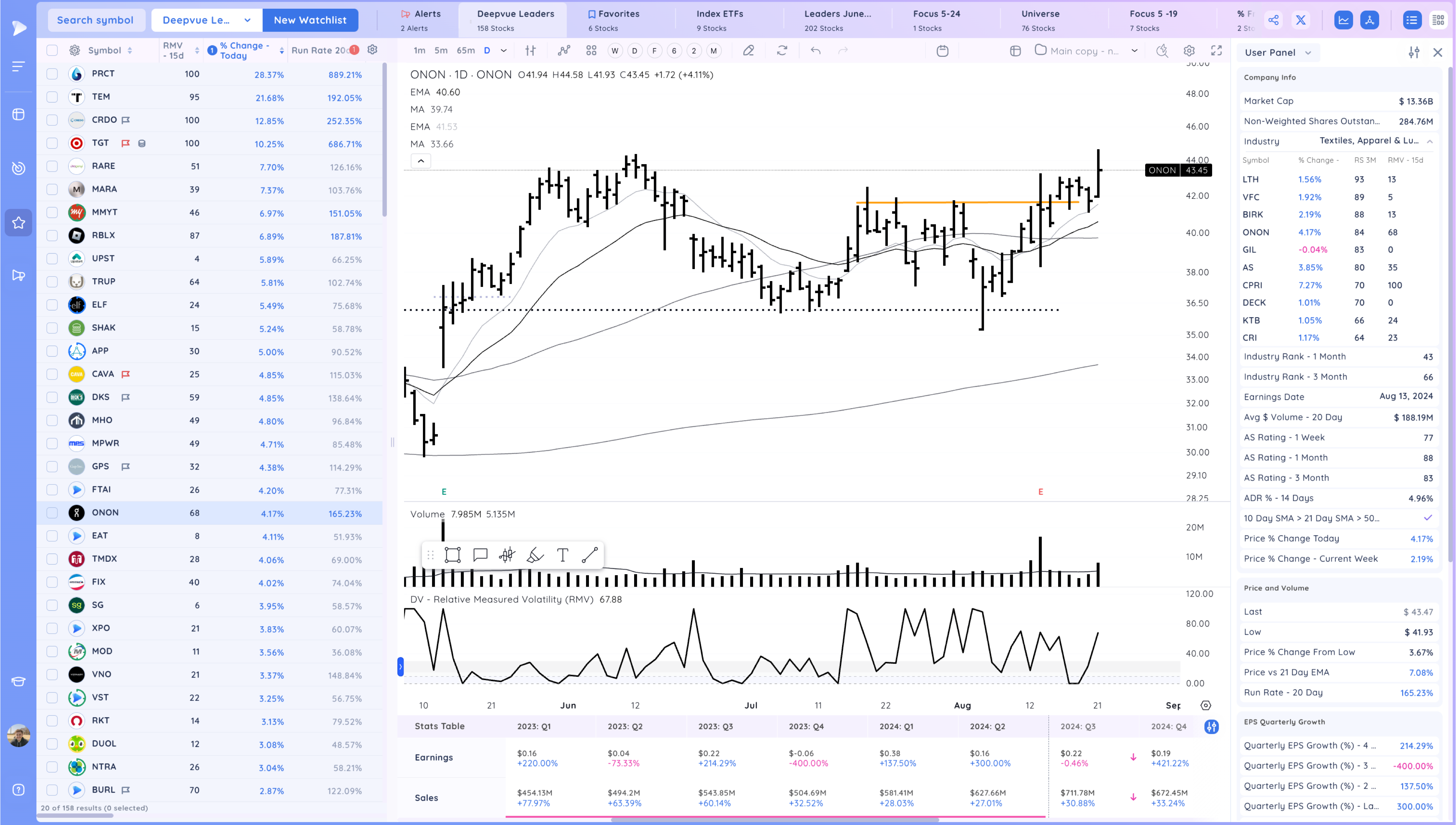Tick the checkbox next to ONON
This screenshot has width=1456, height=825.
[x=52, y=513]
